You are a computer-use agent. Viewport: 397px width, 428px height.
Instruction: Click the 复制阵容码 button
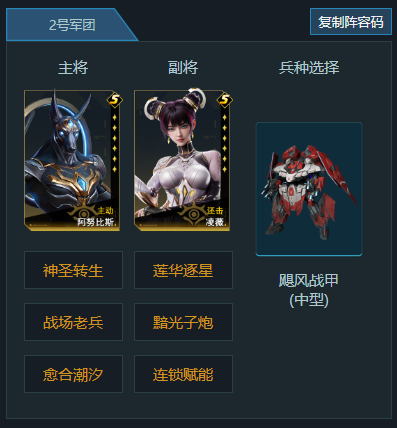[x=351, y=22]
